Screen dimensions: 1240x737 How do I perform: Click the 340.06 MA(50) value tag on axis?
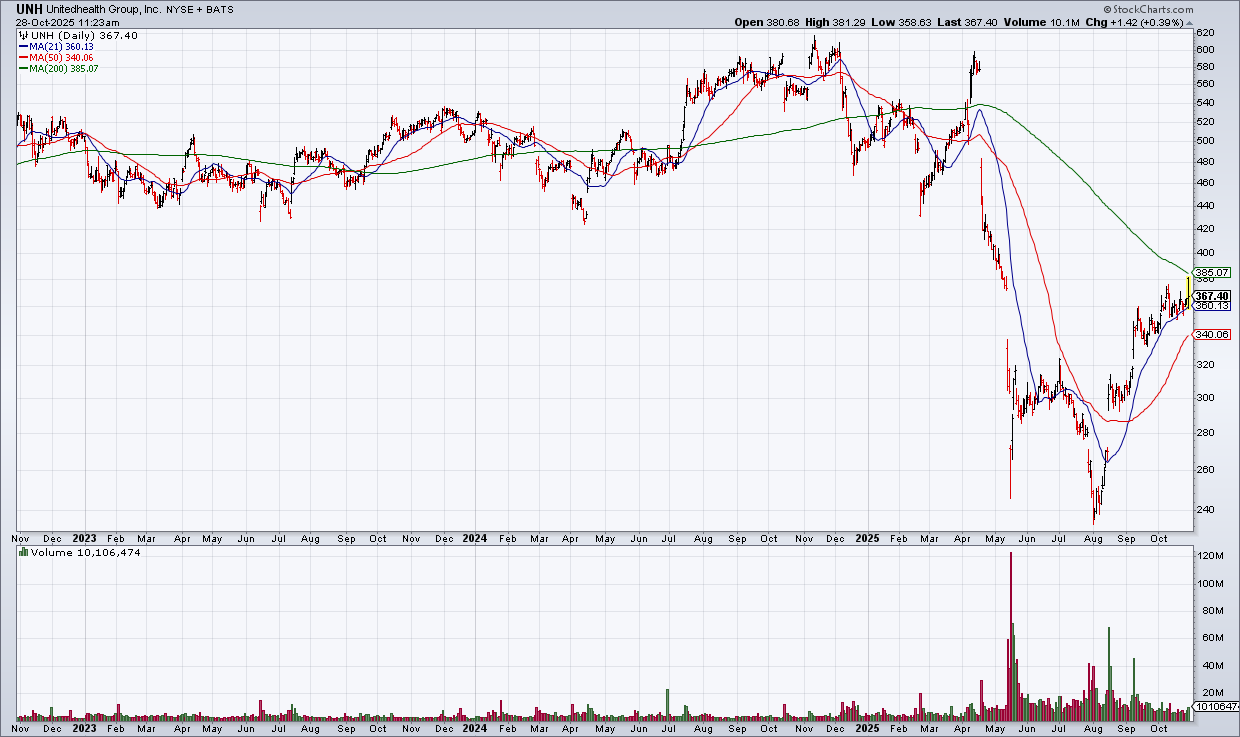[1211, 334]
